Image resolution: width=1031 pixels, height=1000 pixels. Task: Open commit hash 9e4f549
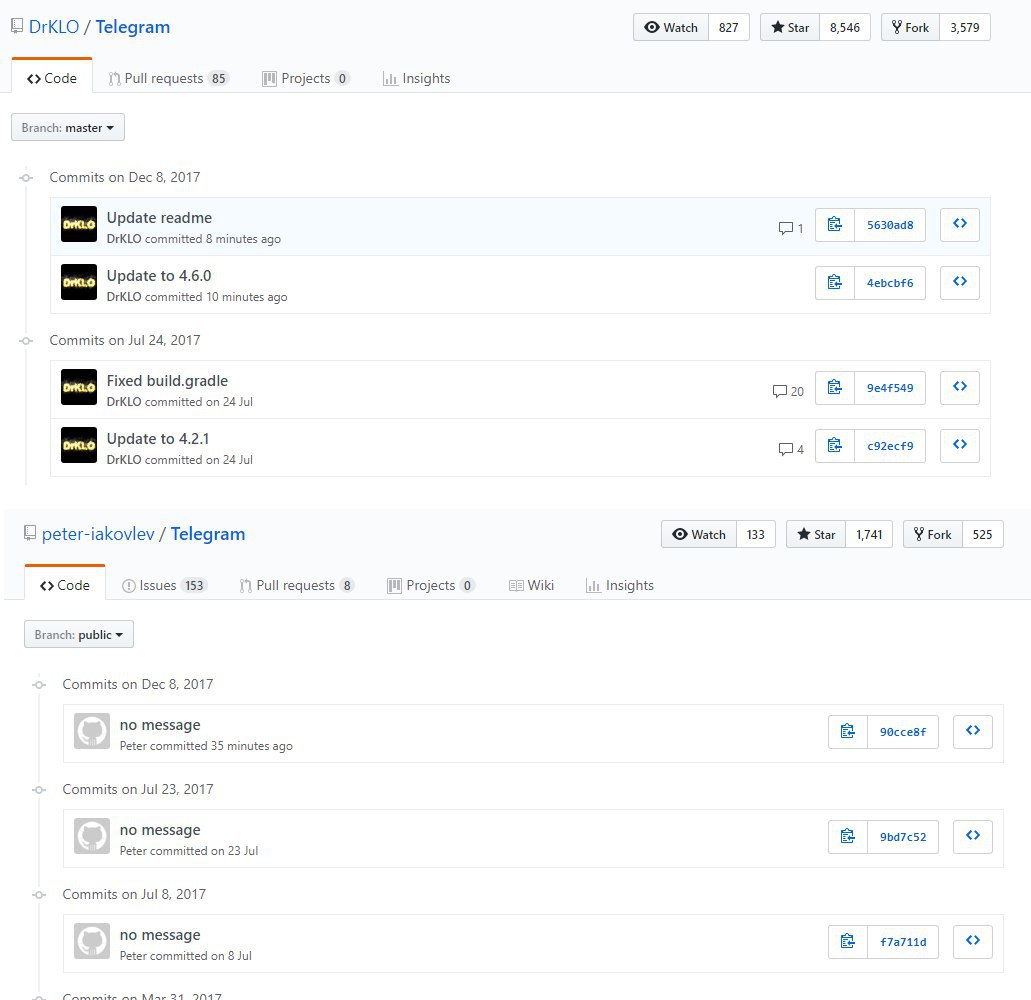890,388
